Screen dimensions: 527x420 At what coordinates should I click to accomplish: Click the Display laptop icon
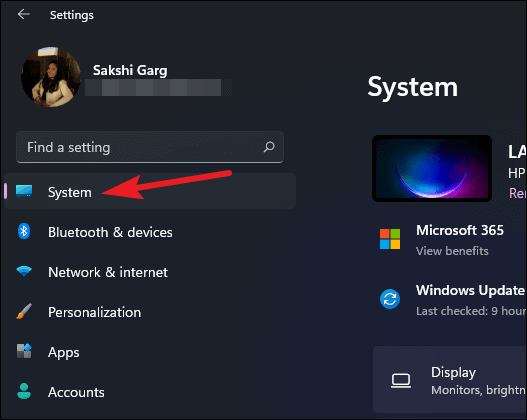[x=401, y=381]
